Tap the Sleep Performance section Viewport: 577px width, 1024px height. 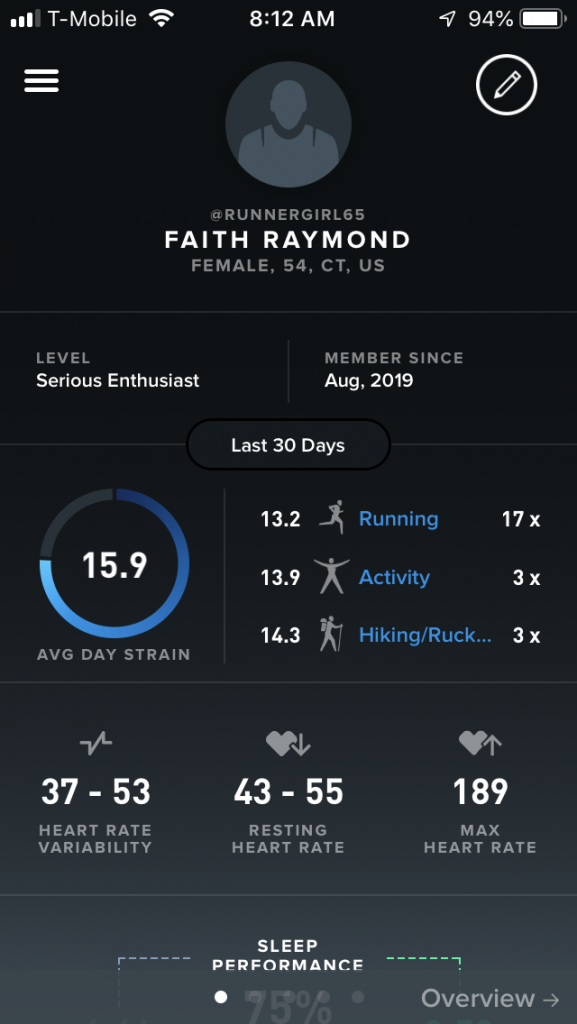(x=288, y=956)
